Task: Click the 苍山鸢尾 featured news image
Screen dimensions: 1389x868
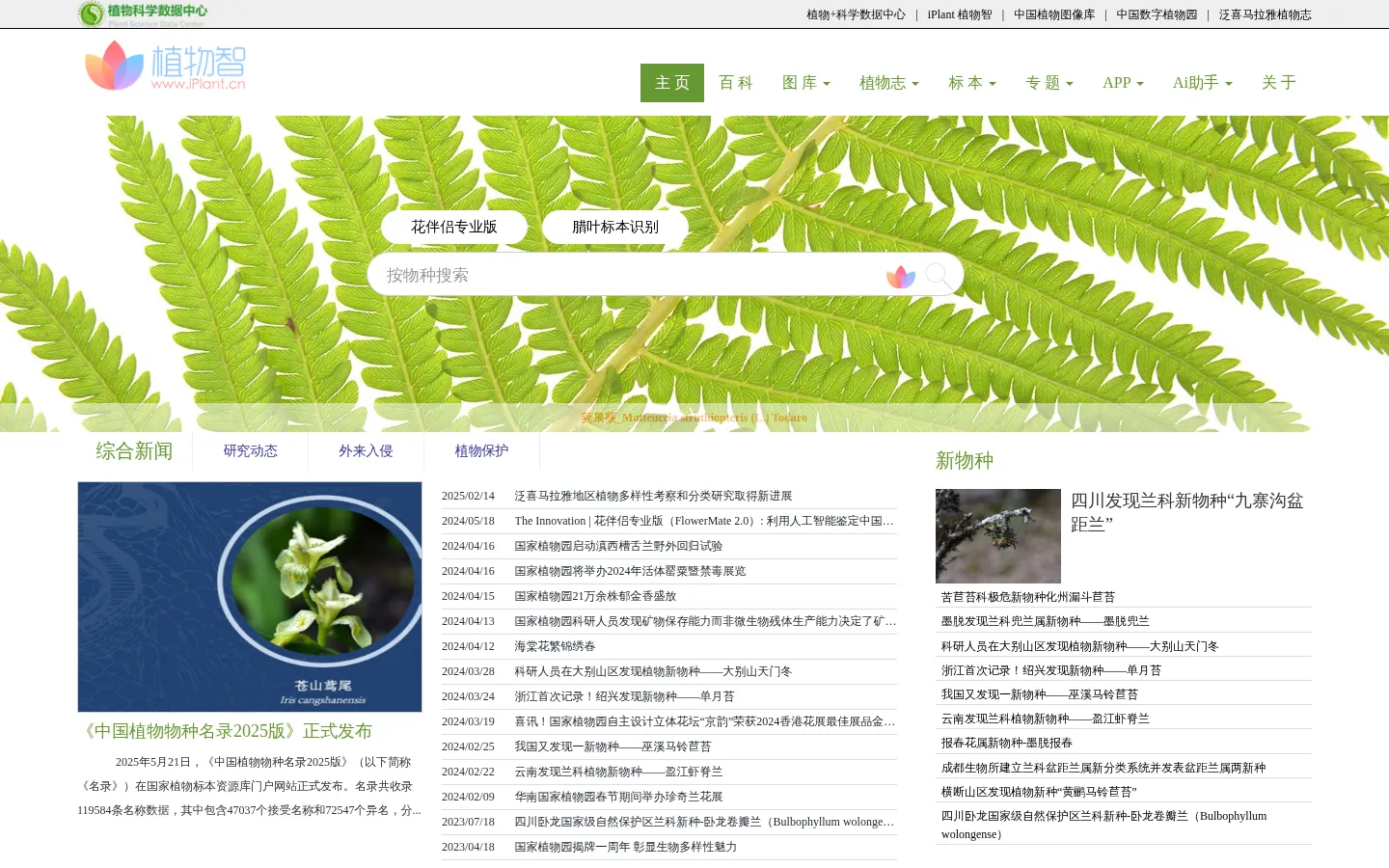Action: 250,597
